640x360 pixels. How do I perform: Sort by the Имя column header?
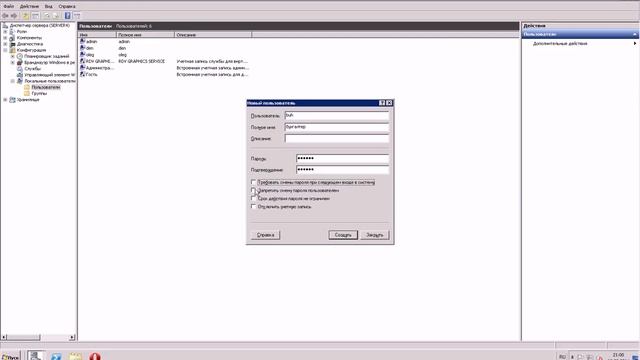[x=97, y=35]
